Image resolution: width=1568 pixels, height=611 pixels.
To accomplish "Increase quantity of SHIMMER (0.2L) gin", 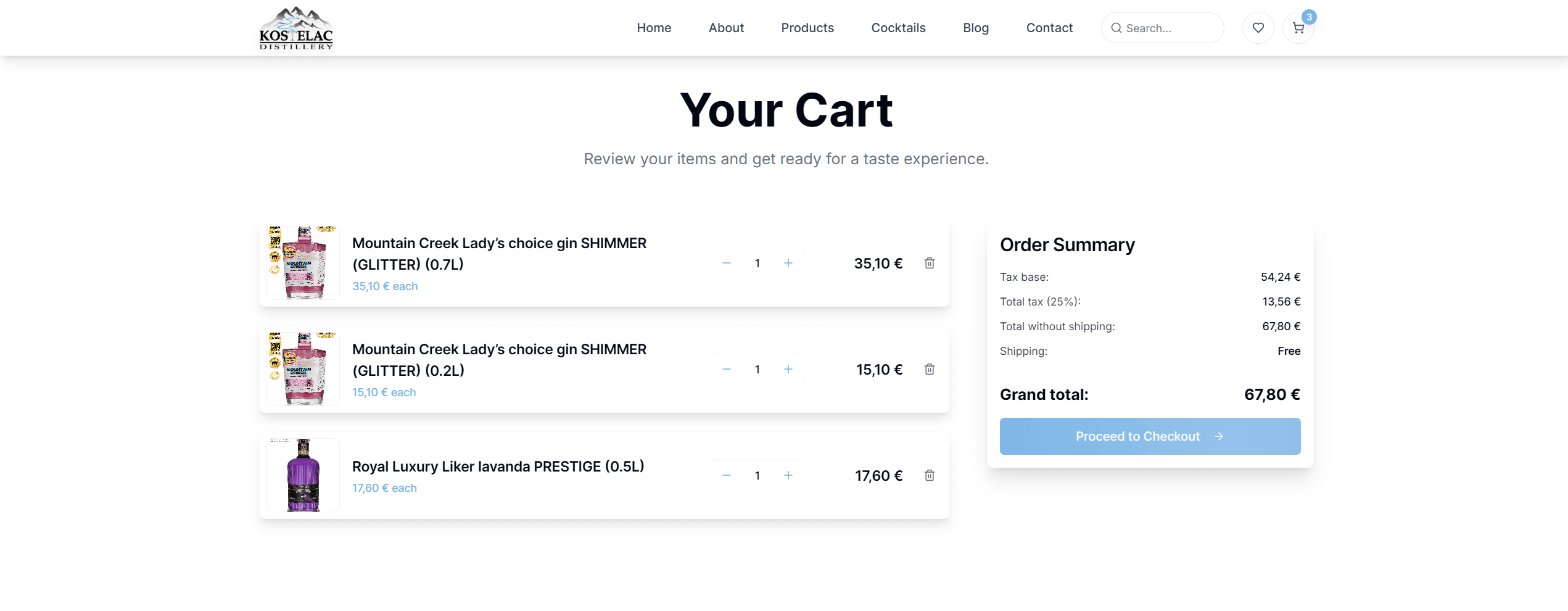I will coord(788,369).
